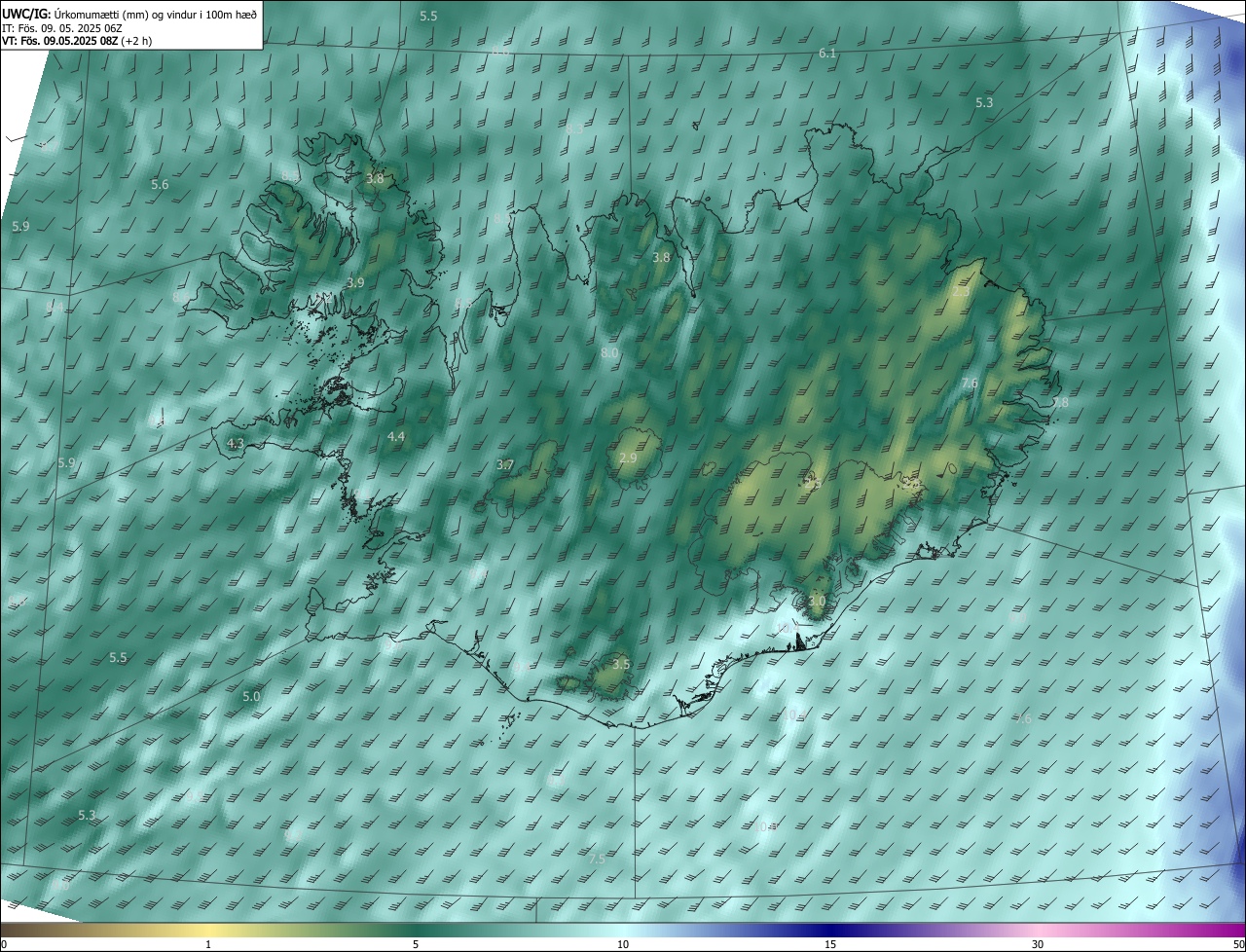Click the map value '3.9'
Viewport: 1246px width, 952px height.
pyautogui.click(x=354, y=282)
